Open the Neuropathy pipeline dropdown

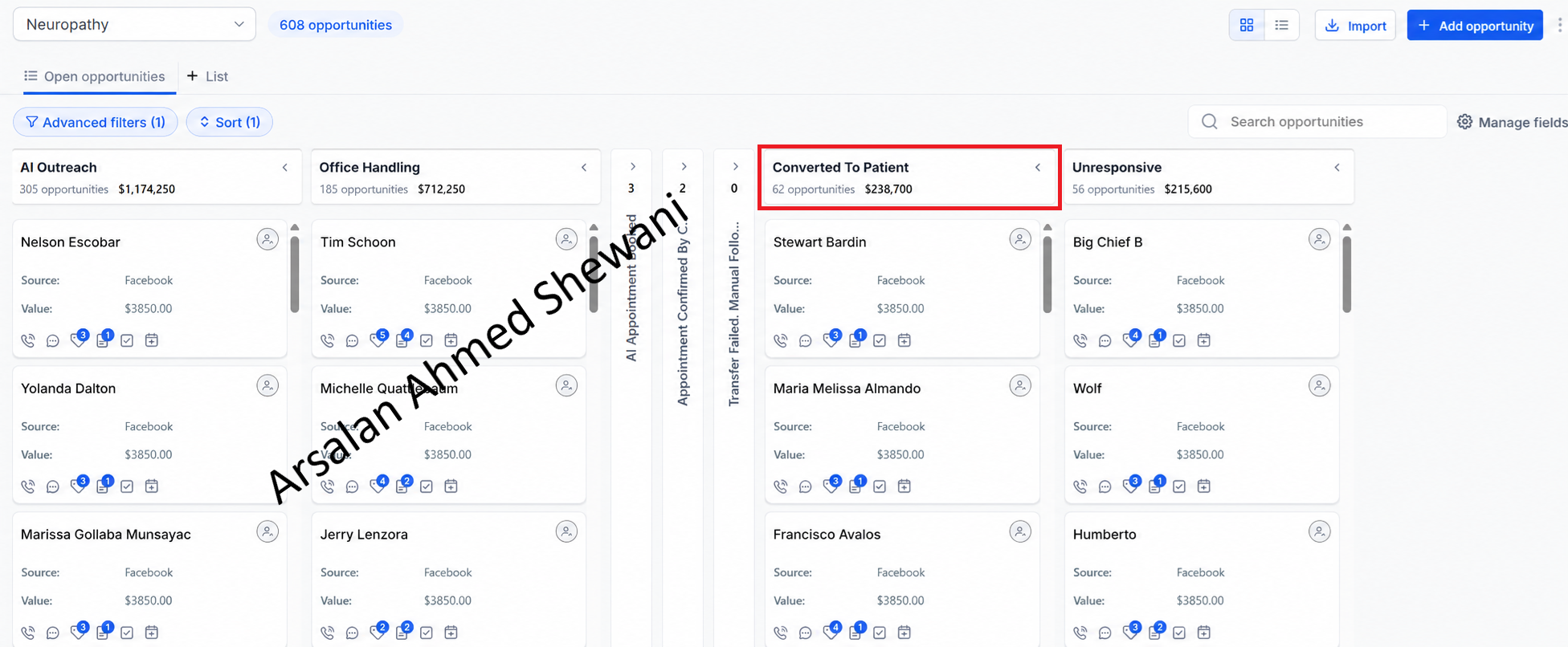[x=134, y=24]
